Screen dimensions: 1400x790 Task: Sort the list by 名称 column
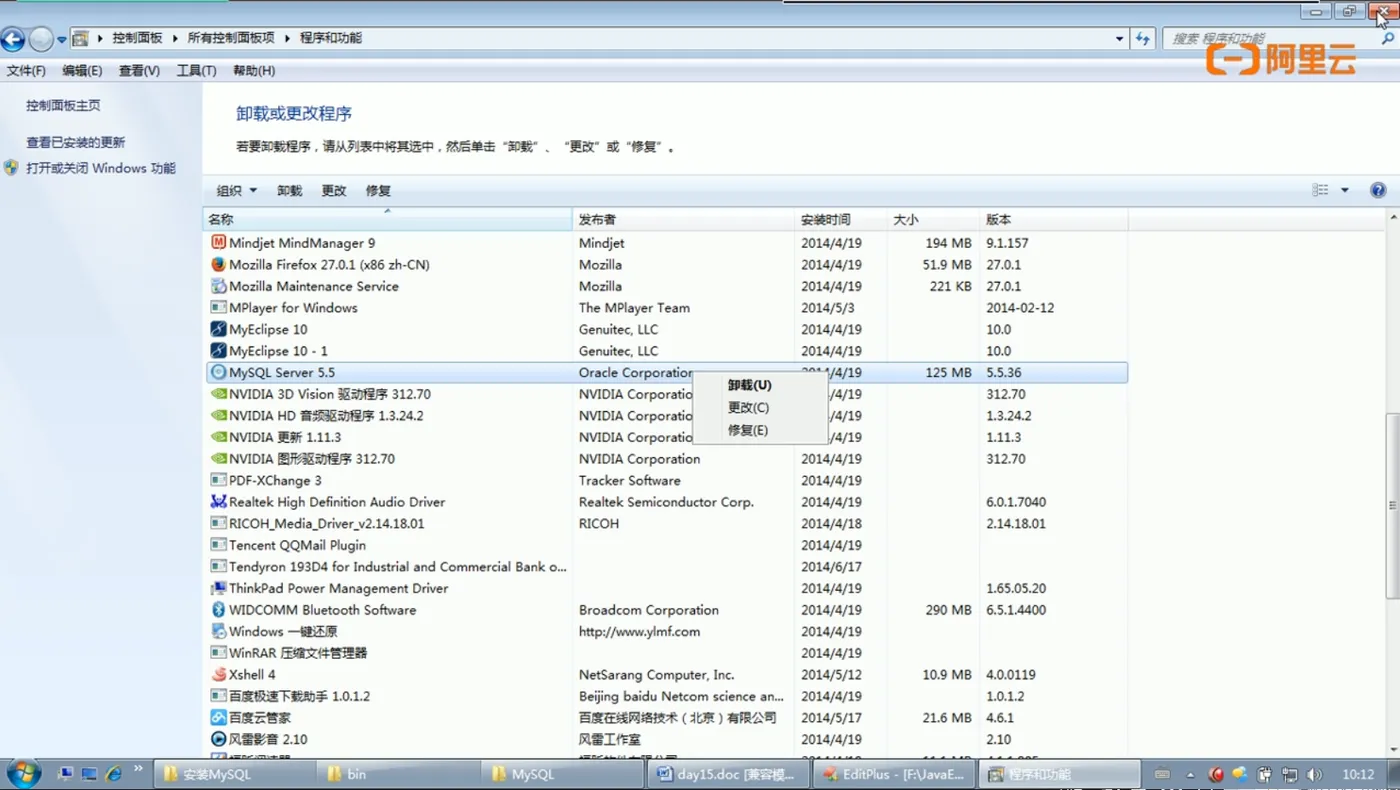[388, 219]
